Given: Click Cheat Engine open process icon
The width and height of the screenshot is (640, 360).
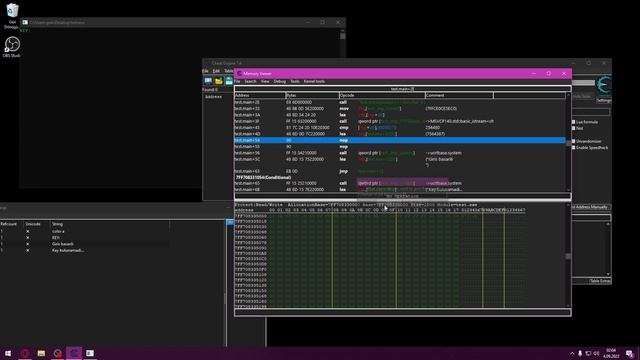Looking at the screenshot, I should click(x=208, y=81).
